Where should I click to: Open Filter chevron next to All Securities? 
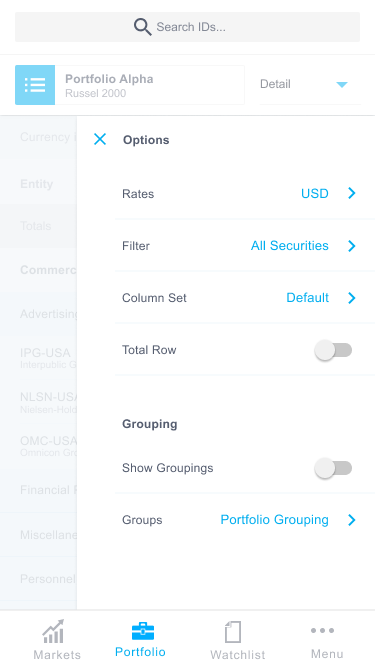[x=352, y=245]
